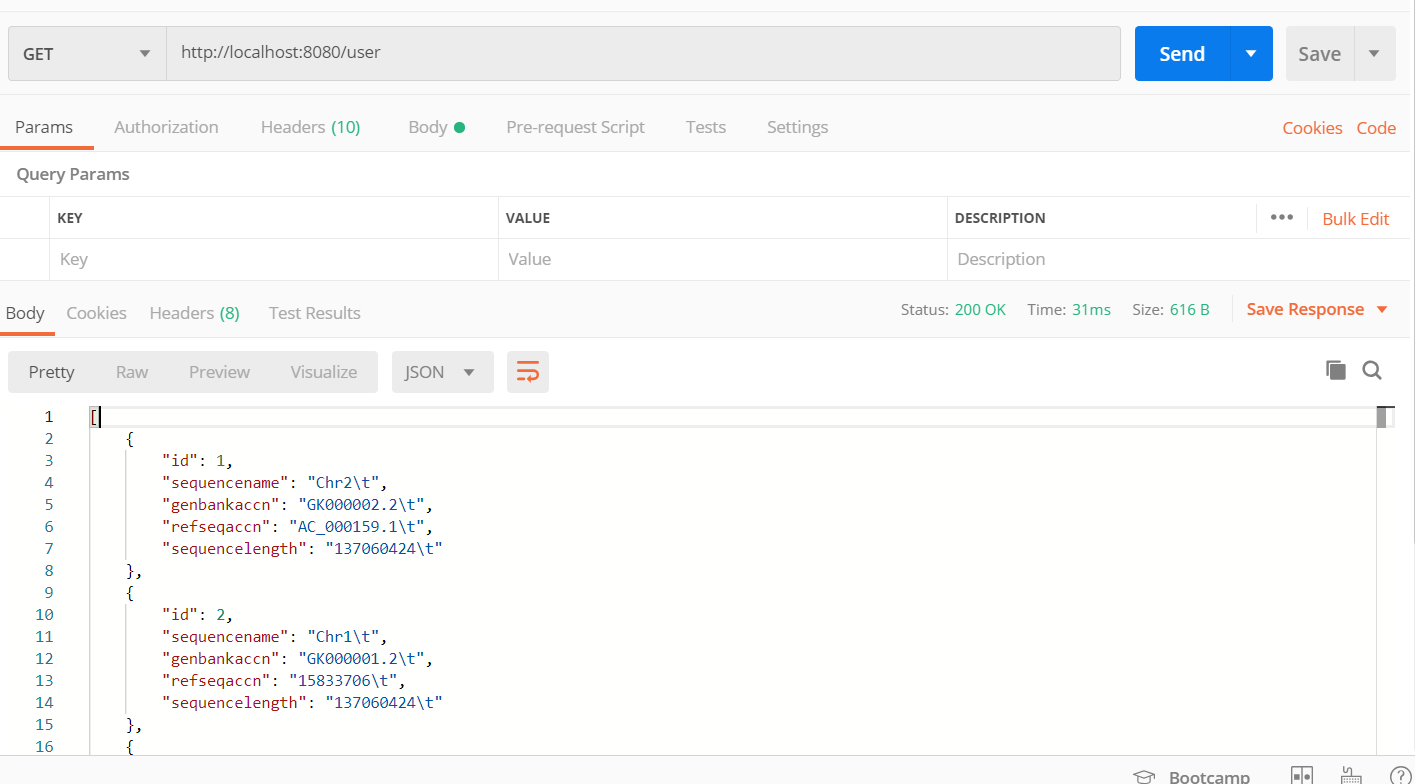Expand the Send button arrow options
This screenshot has height=784, width=1415.
click(1251, 54)
